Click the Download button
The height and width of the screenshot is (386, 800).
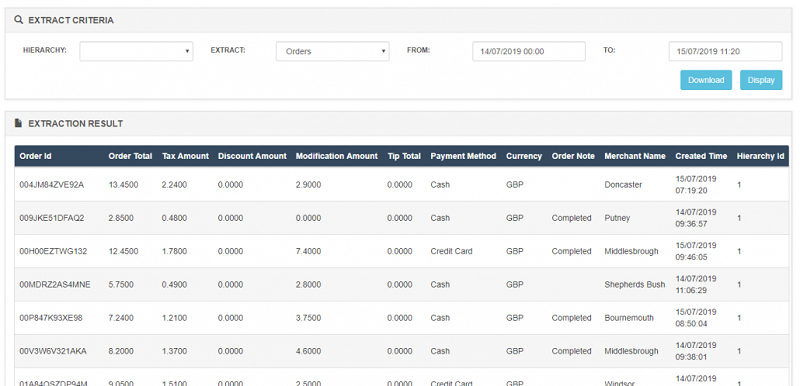(706, 80)
